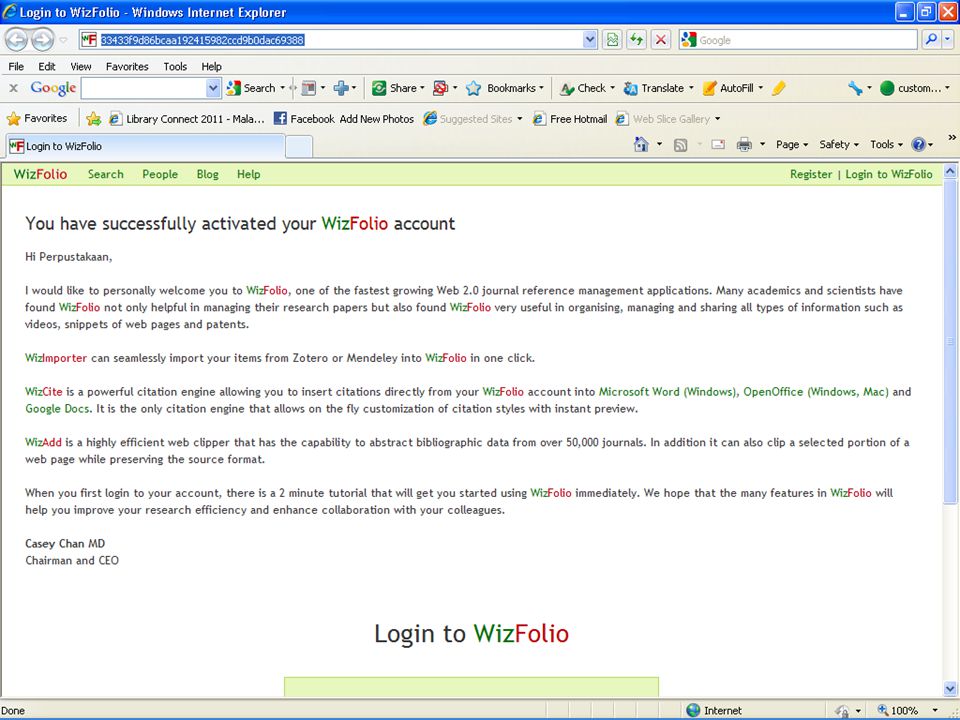
Task: Open the Favorites star button
Action: 37,118
